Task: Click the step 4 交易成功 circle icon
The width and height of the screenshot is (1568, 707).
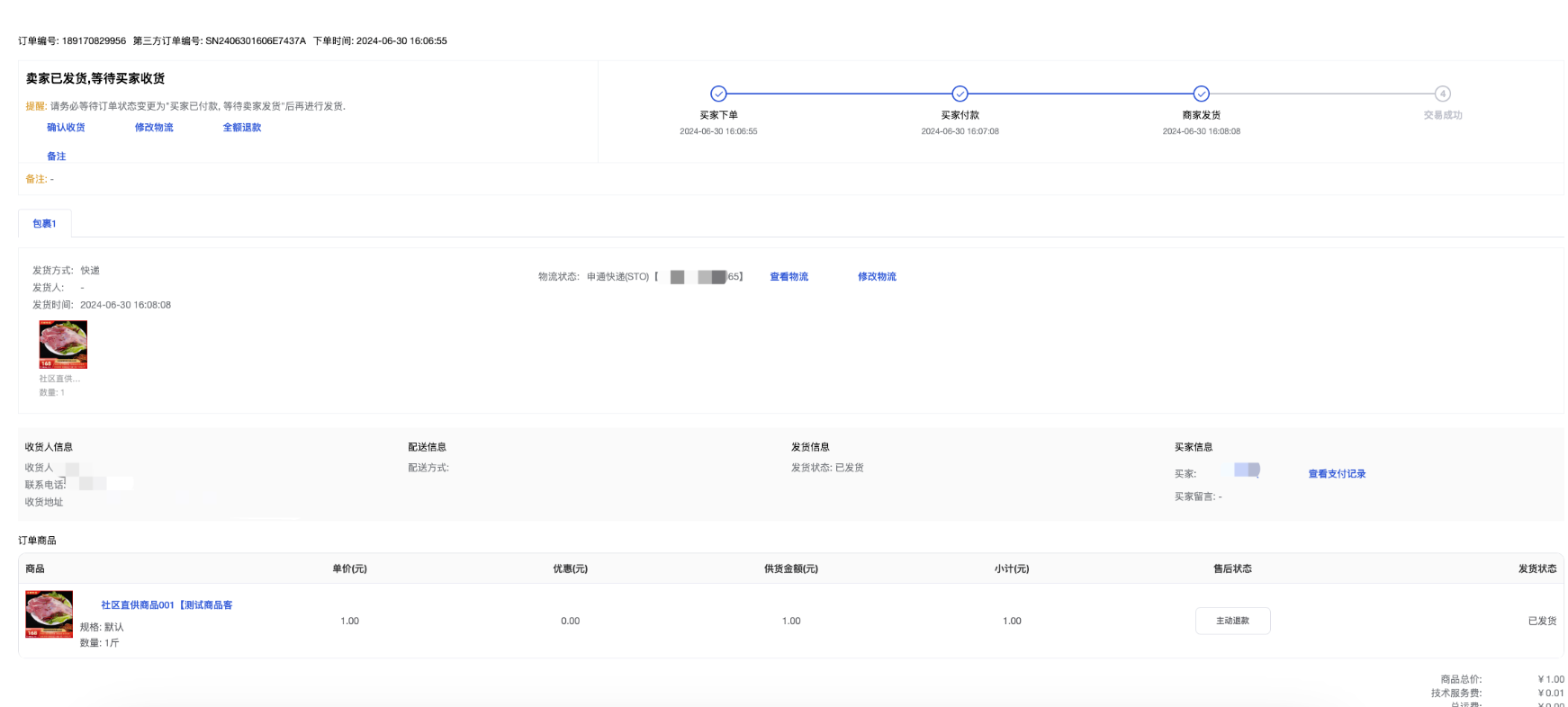Action: pyautogui.click(x=1442, y=94)
